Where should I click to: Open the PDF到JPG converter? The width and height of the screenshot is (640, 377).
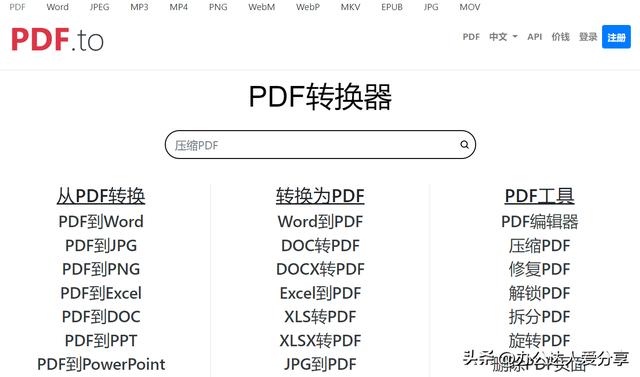tap(101, 246)
